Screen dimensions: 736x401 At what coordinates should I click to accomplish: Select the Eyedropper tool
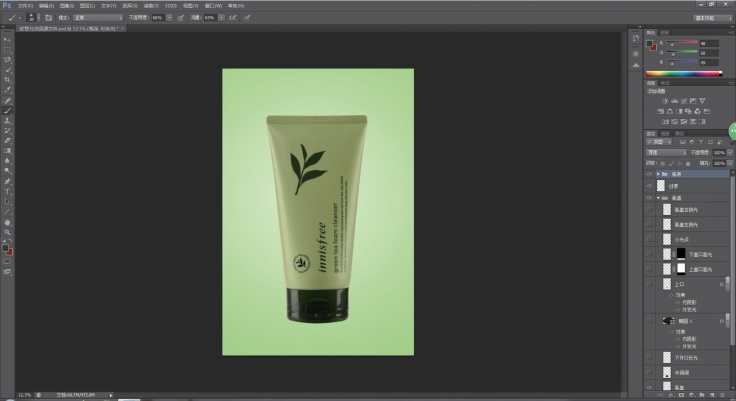pyautogui.click(x=8, y=90)
